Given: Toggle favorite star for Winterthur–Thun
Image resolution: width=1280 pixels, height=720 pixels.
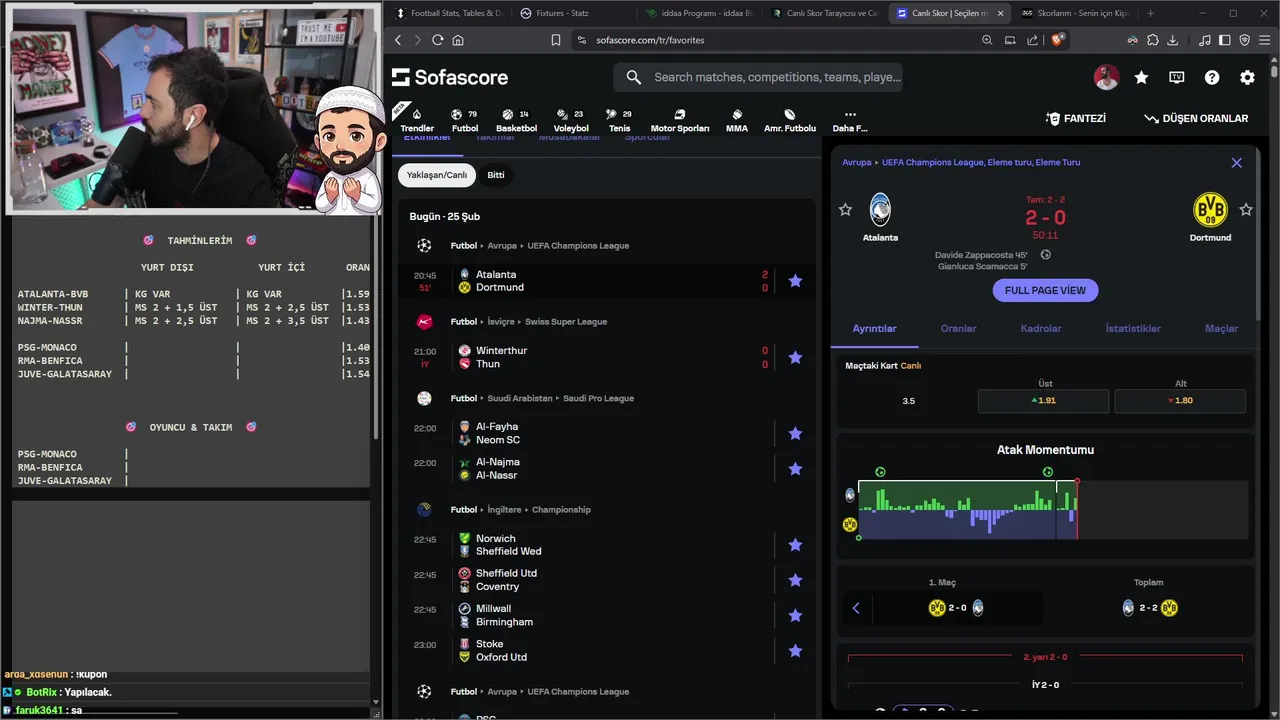Looking at the screenshot, I should [x=795, y=357].
